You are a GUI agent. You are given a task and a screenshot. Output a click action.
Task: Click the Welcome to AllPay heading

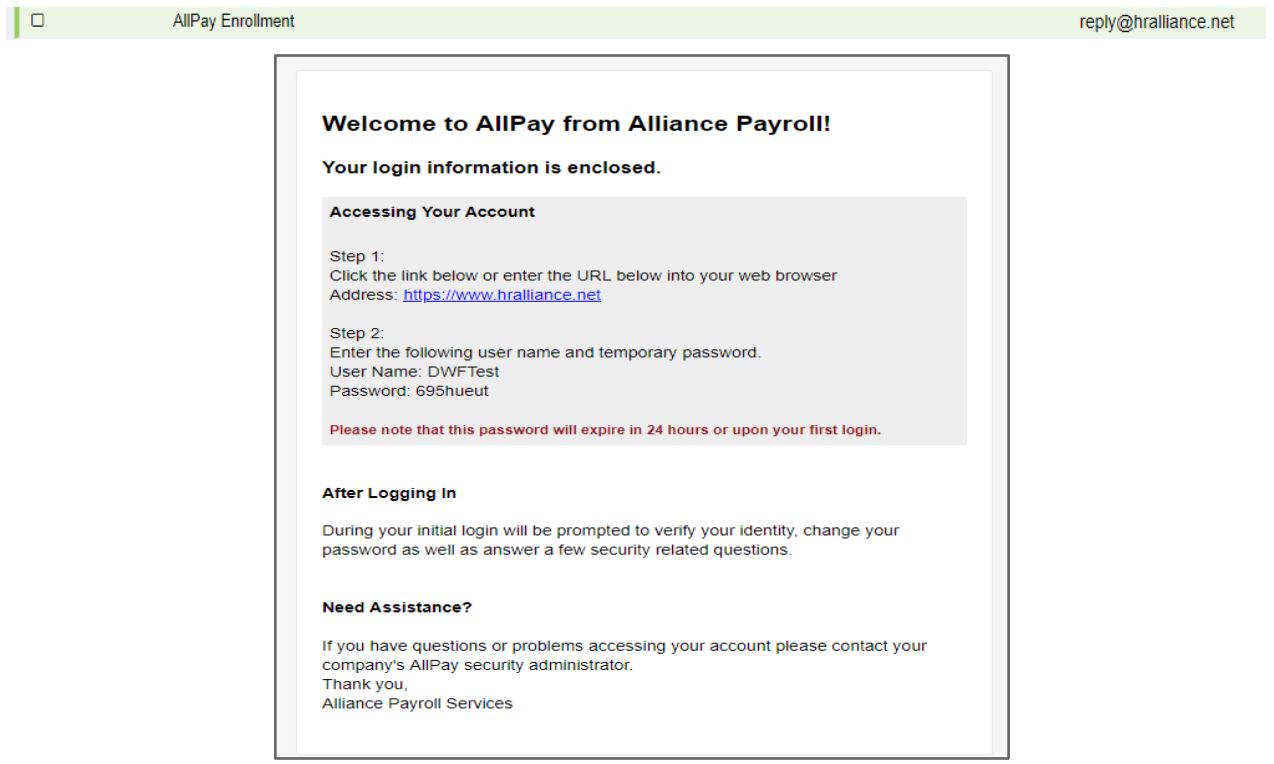[576, 125]
